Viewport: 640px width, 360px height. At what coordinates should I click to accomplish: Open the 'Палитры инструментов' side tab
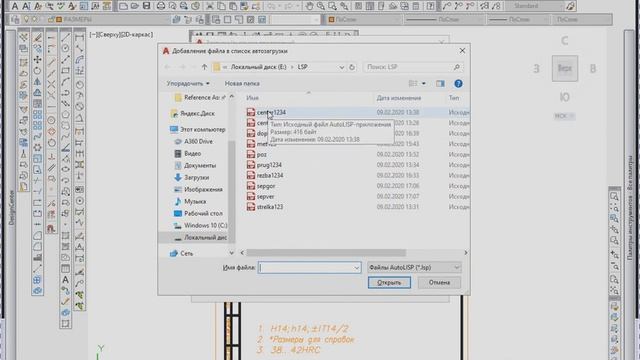pyautogui.click(x=630, y=207)
